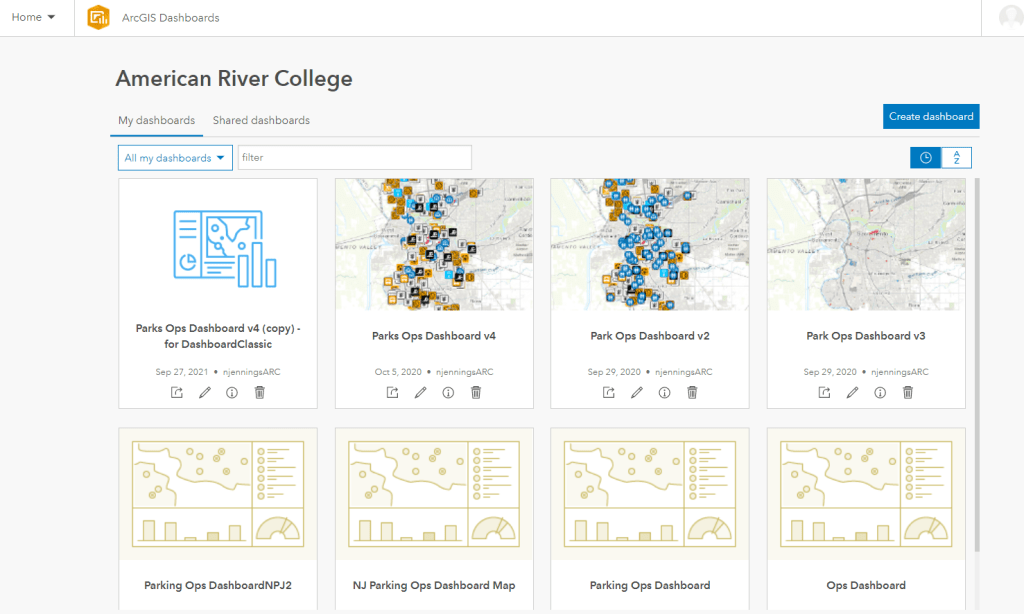Open info icon for Parks Ops Dashboard v4 (copy)

point(232,393)
